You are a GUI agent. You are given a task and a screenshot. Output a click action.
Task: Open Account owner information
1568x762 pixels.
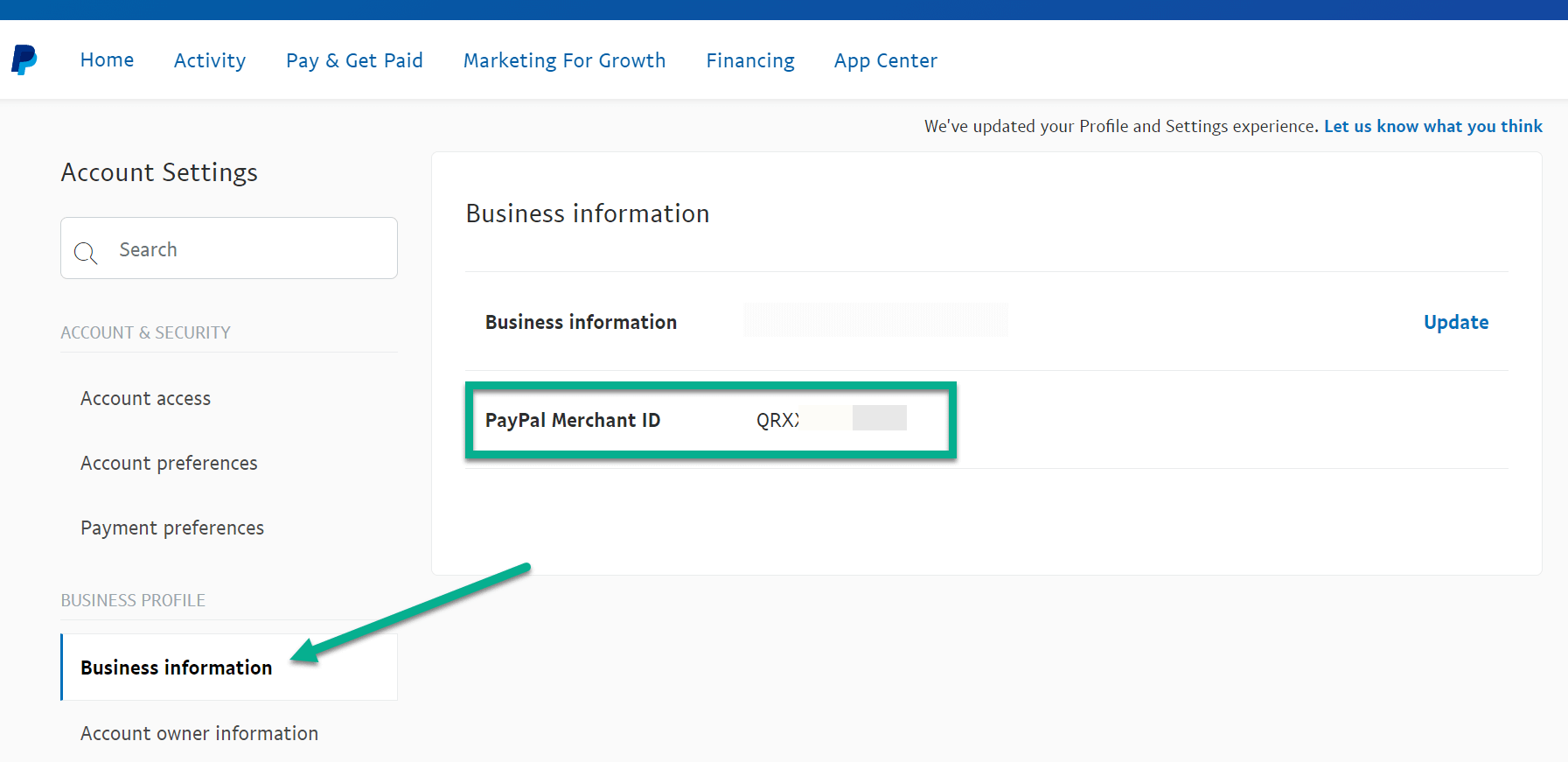(199, 733)
